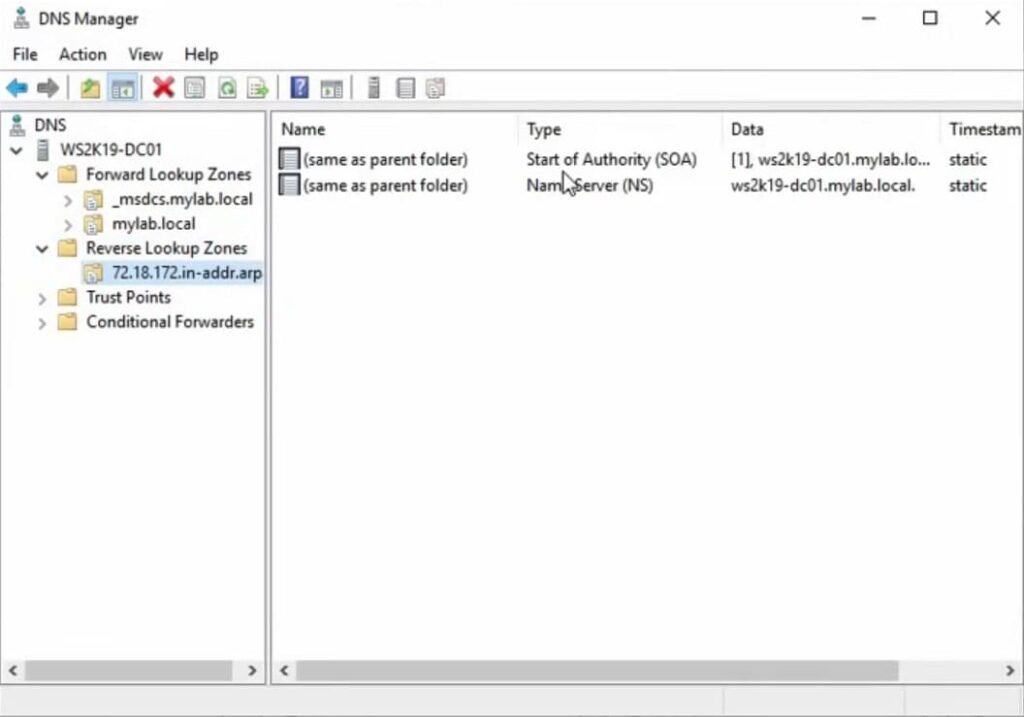Click the Export List toolbar icon
Image resolution: width=1024 pixels, height=717 pixels.
coord(258,88)
